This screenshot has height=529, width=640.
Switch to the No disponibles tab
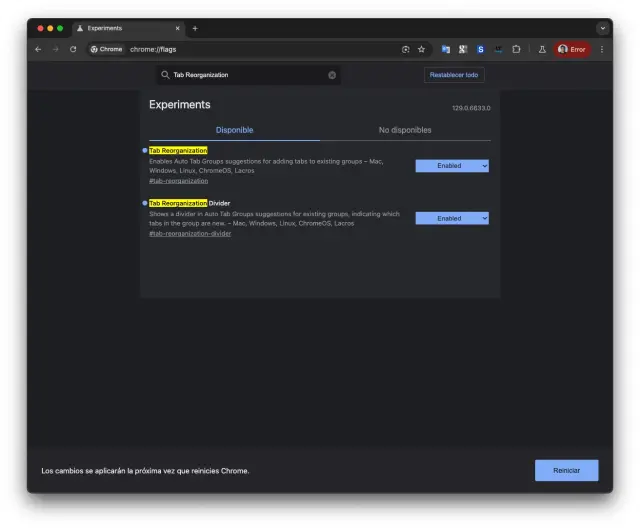click(405, 130)
